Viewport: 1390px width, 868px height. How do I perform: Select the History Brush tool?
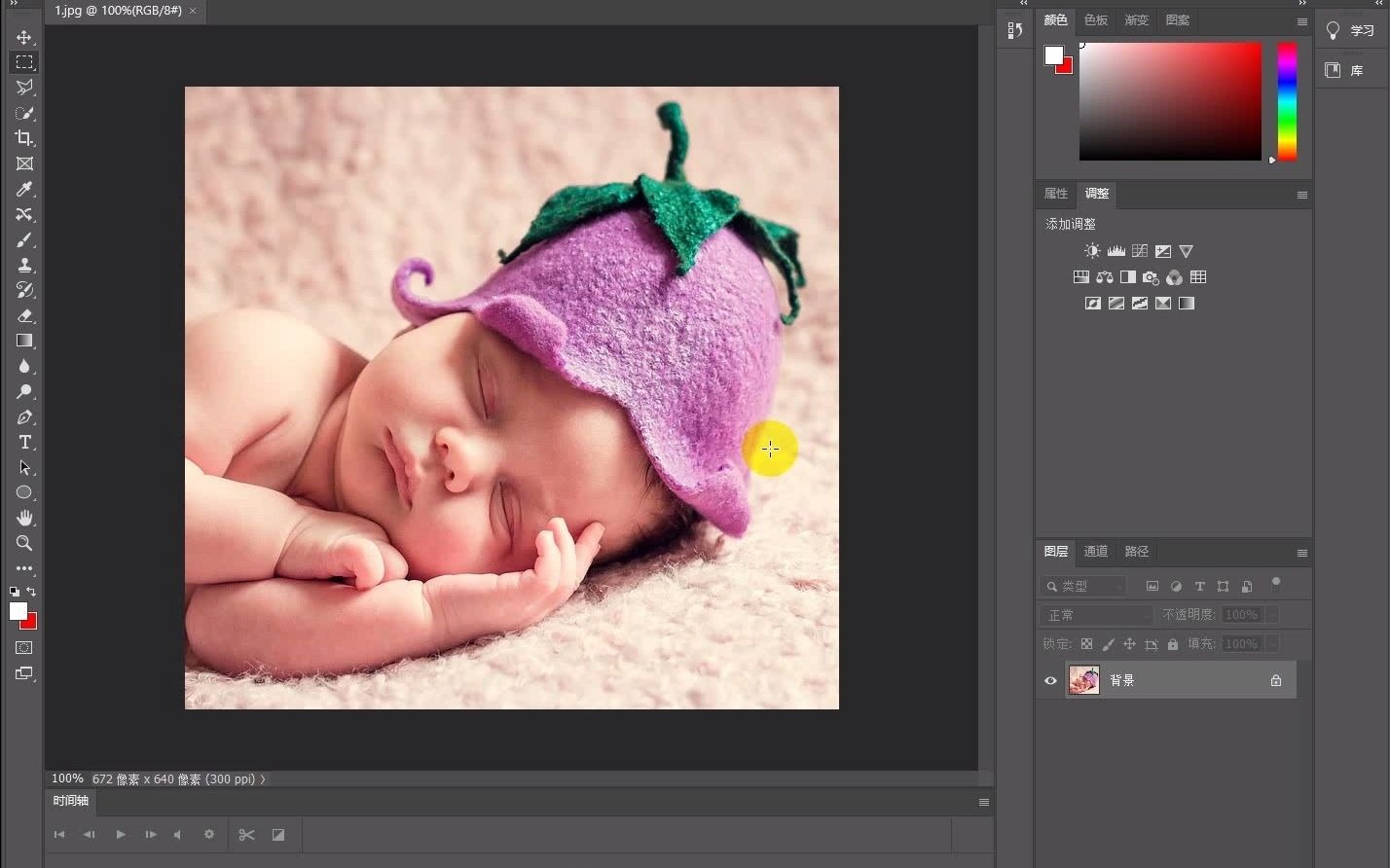click(24, 290)
